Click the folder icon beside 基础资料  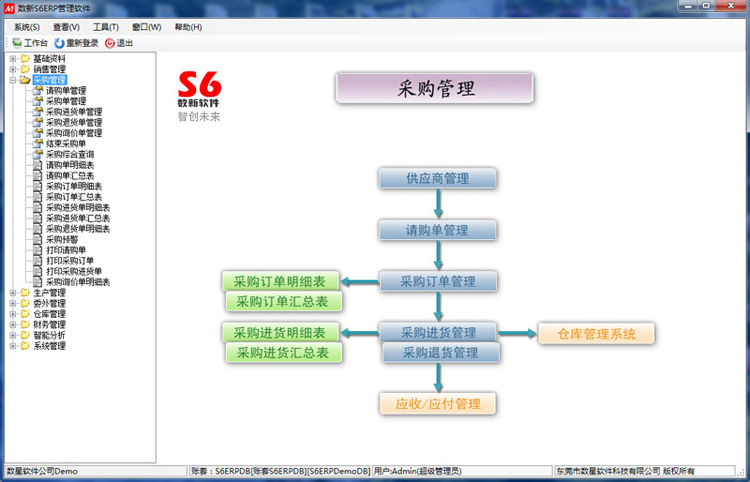[25, 58]
